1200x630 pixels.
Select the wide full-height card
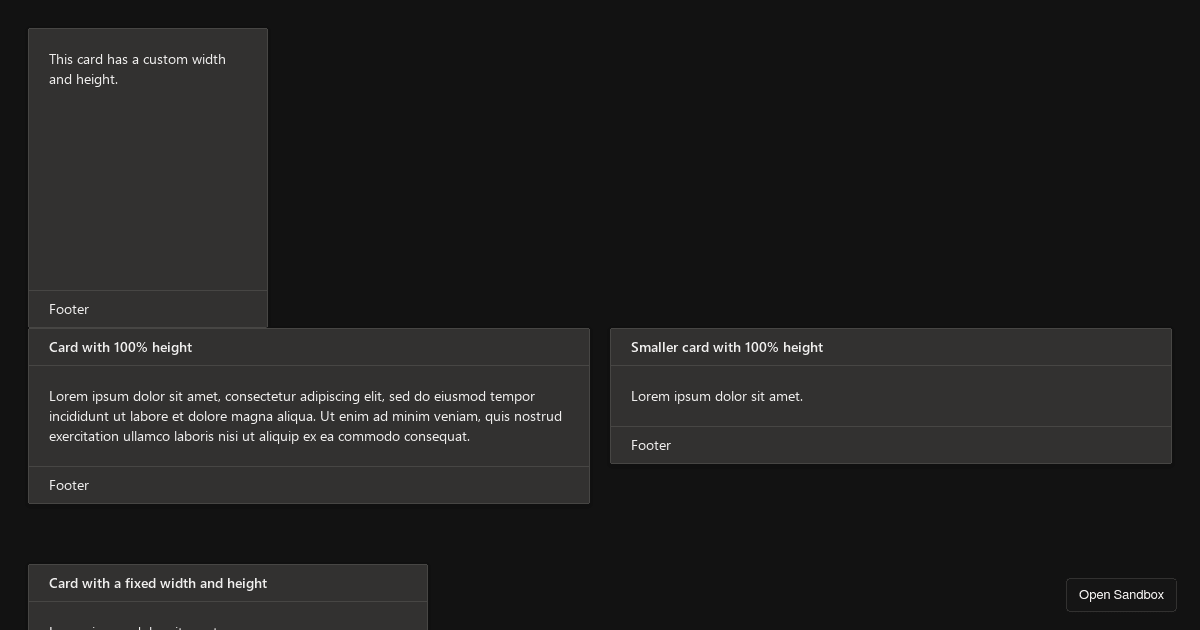point(309,416)
